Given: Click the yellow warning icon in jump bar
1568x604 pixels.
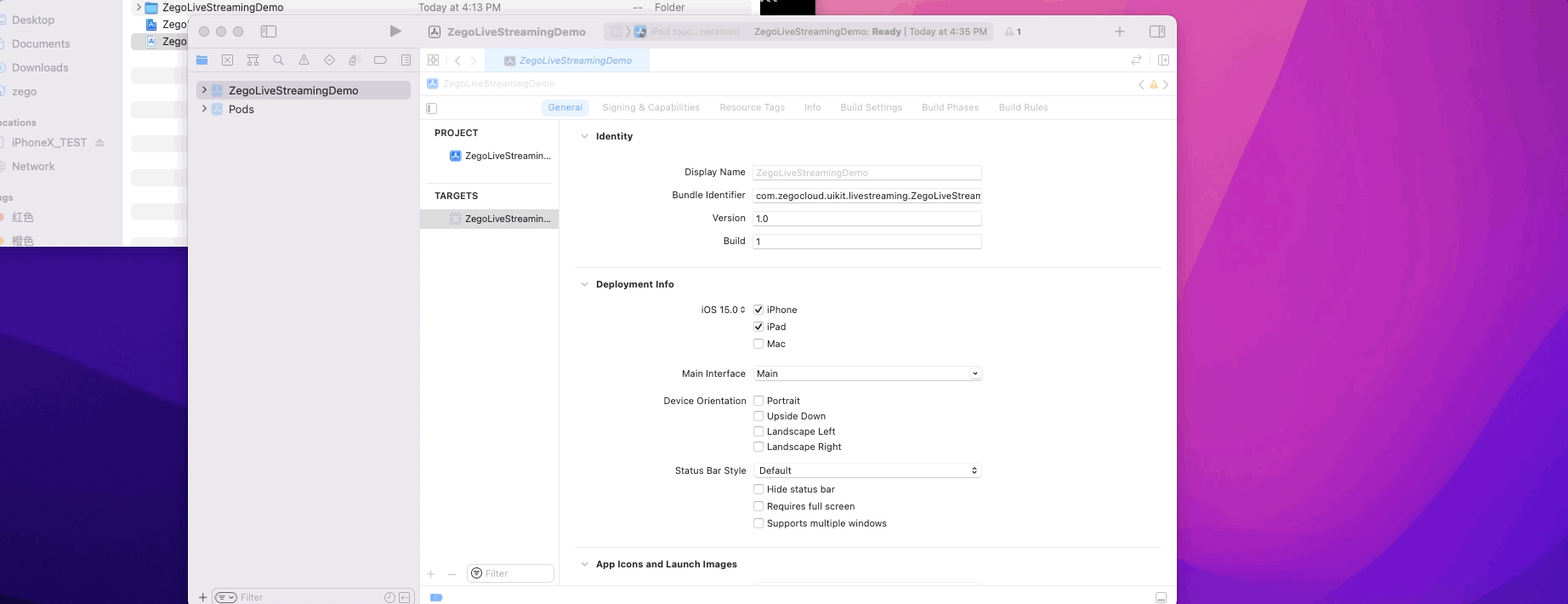Looking at the screenshot, I should point(1154,84).
